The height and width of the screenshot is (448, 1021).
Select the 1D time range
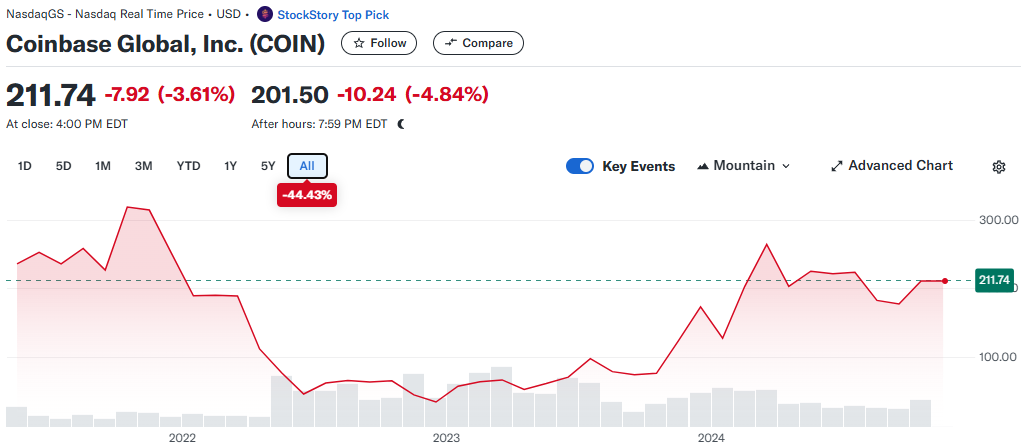coord(25,166)
